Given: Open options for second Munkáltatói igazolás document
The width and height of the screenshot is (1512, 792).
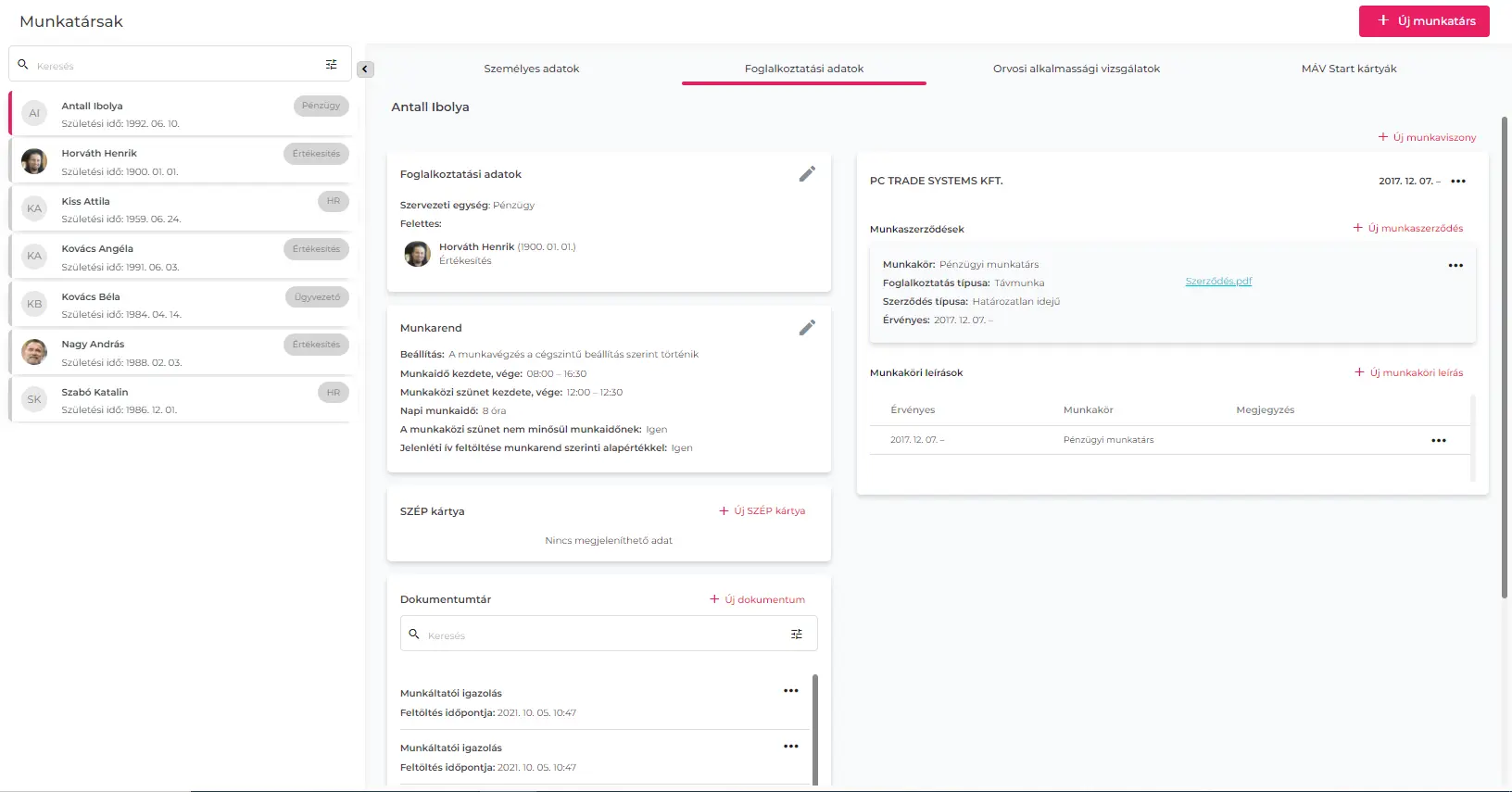Looking at the screenshot, I should [790, 747].
